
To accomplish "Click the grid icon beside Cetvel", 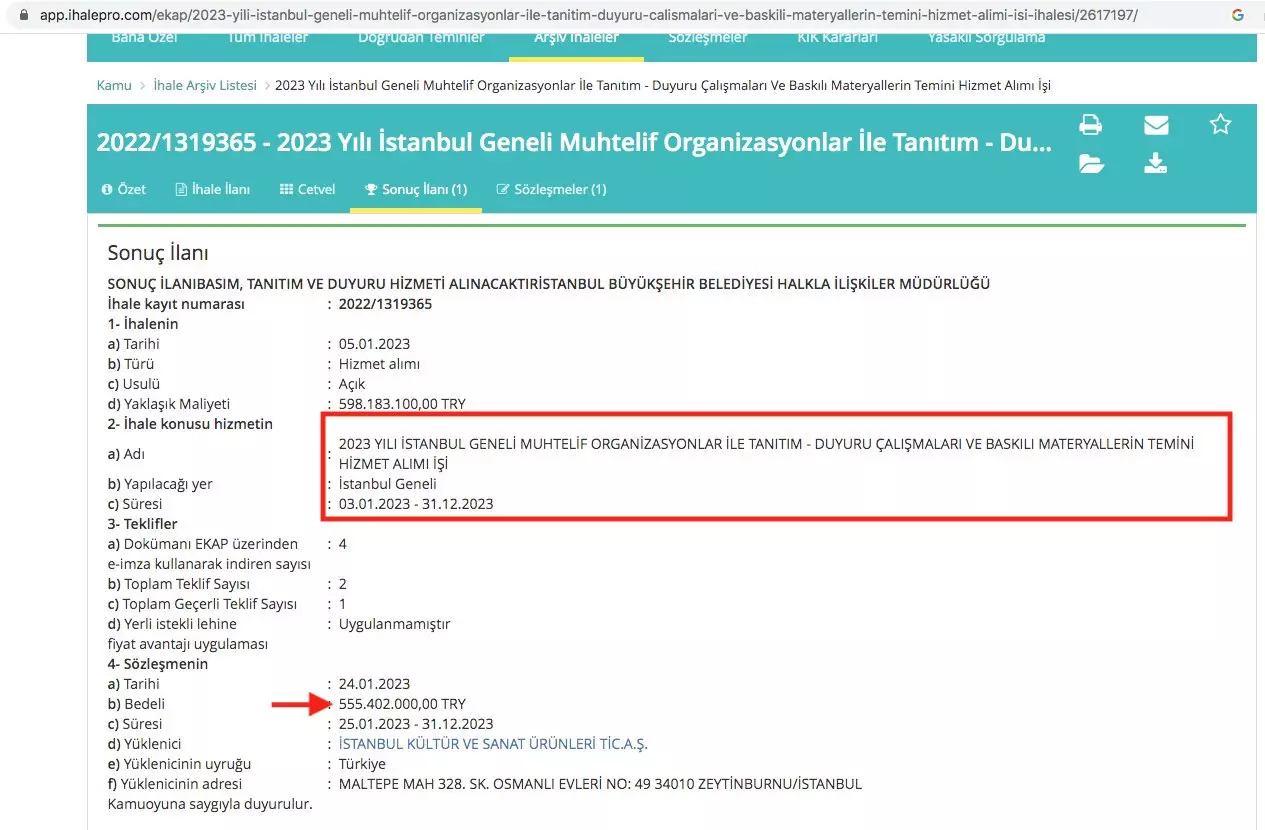I will pyautogui.click(x=285, y=188).
